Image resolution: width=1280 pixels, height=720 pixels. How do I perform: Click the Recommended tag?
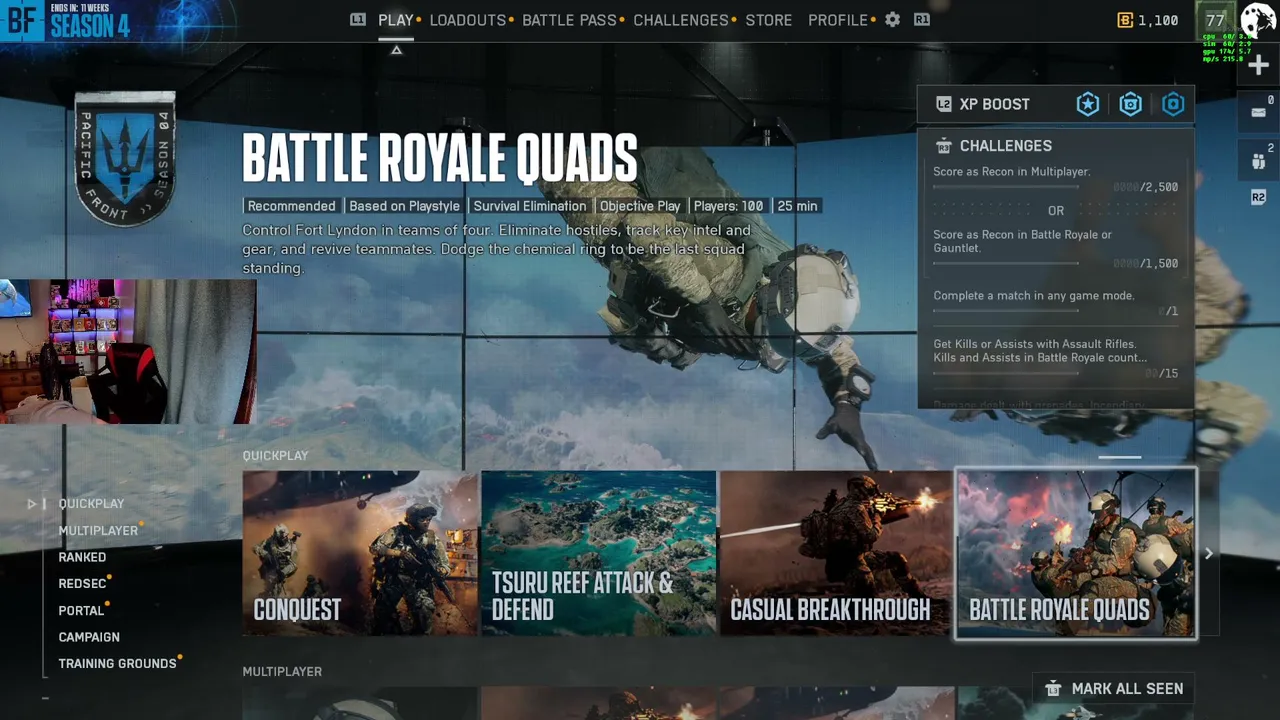coord(292,206)
